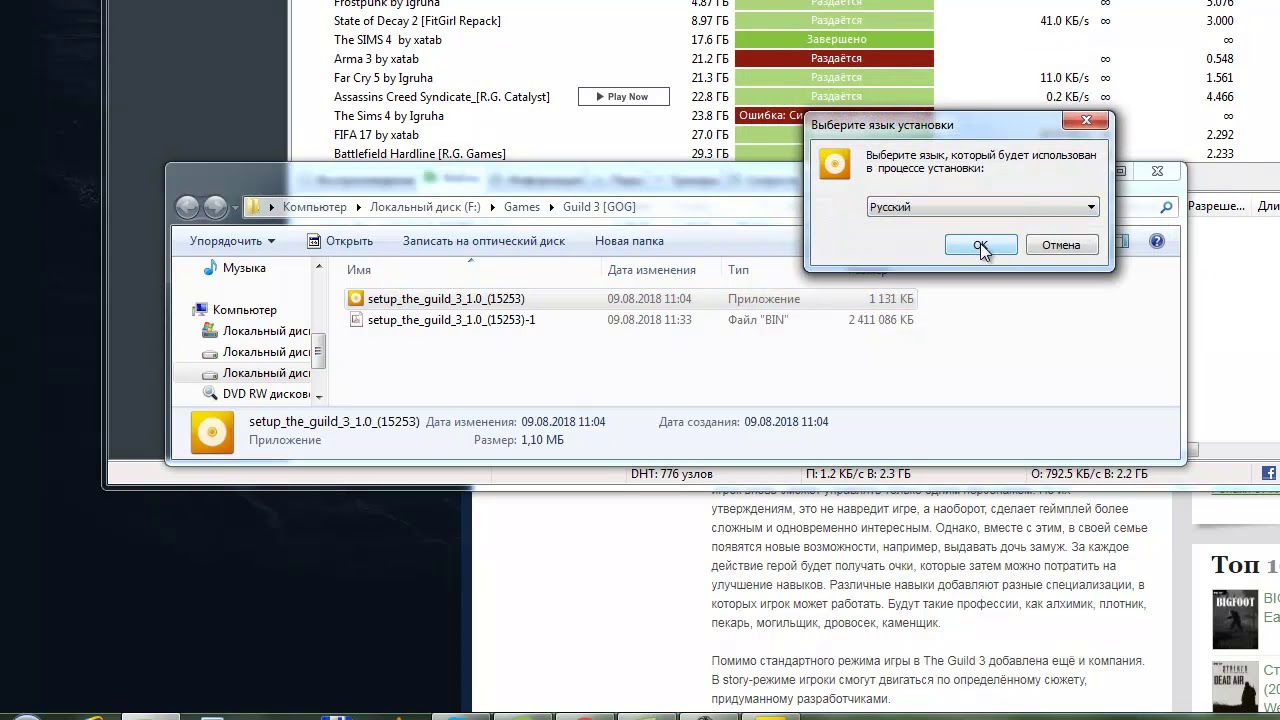Click the DHT: 776 узлов status entry
Screen dimensions: 1280x720
672,474
